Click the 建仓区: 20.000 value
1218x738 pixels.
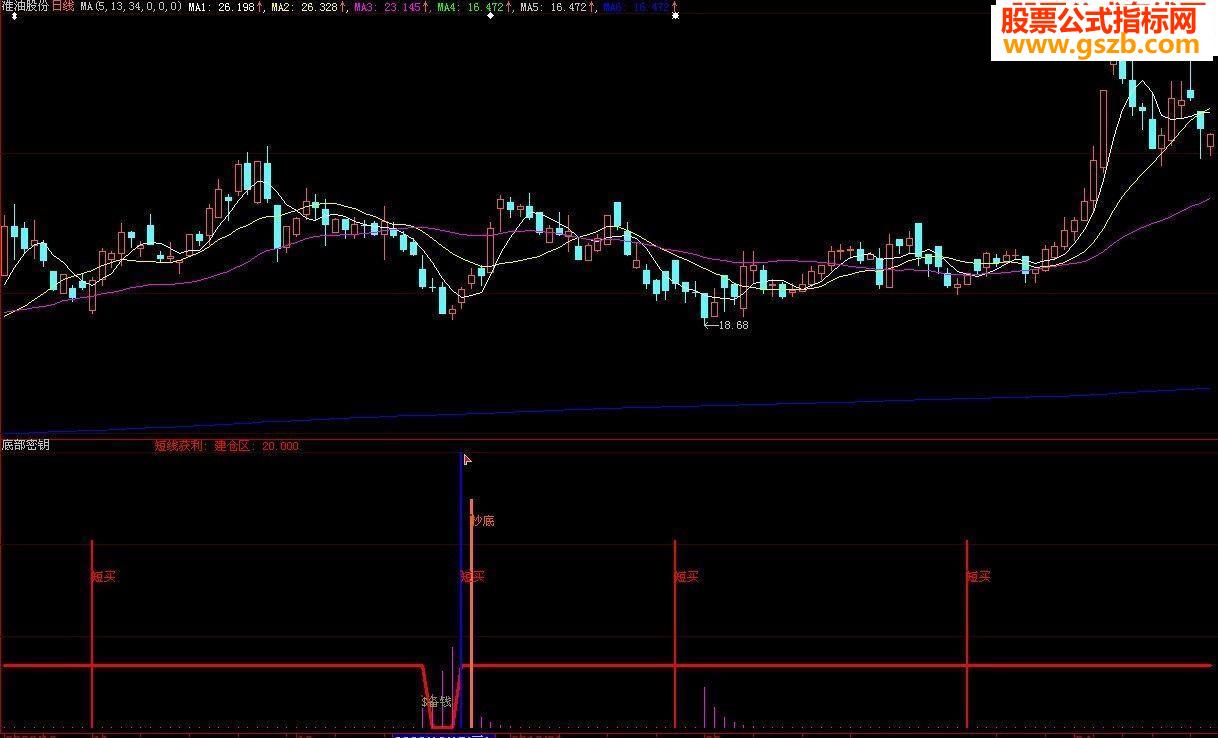pos(257,446)
